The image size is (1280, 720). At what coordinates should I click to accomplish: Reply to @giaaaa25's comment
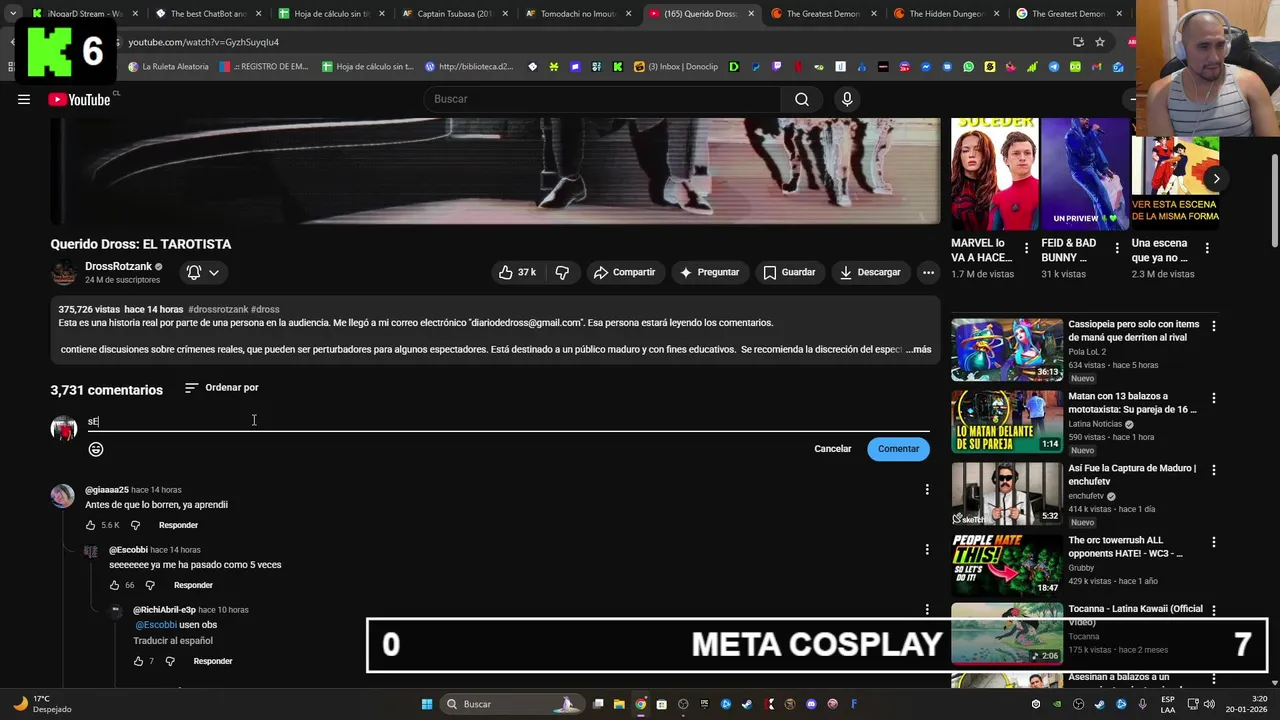(178, 525)
